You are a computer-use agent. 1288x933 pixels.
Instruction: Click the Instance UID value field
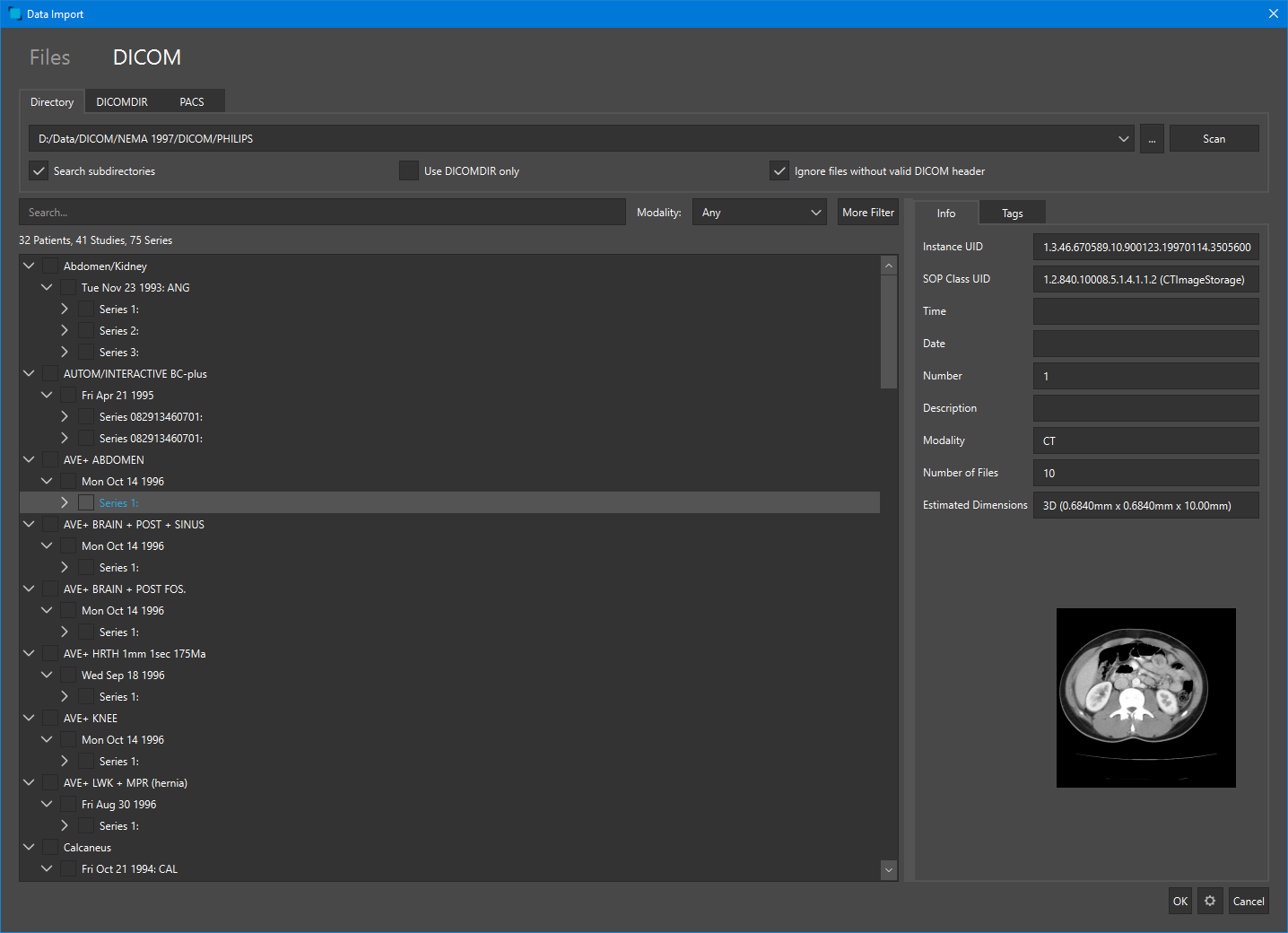(x=1146, y=247)
